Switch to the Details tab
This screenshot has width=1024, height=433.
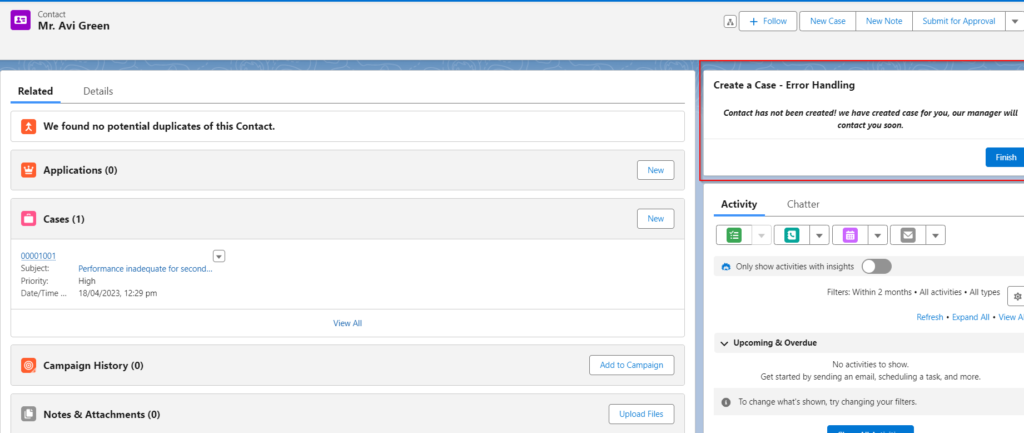click(98, 91)
